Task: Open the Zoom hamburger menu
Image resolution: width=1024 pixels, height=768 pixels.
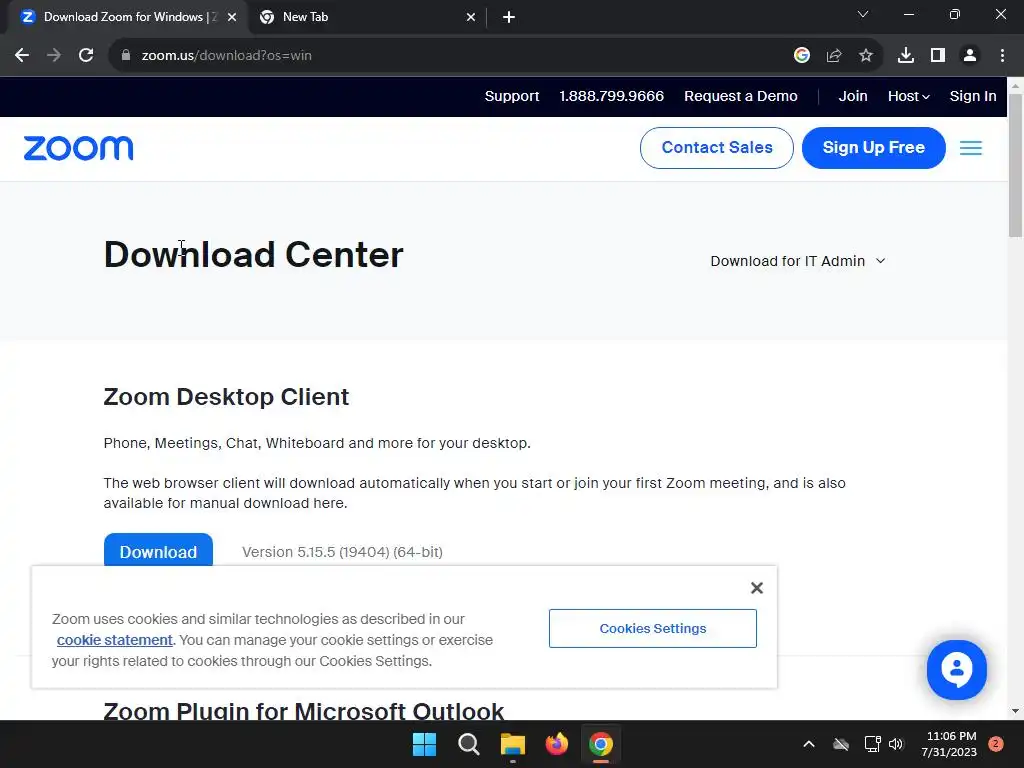Action: [x=971, y=148]
